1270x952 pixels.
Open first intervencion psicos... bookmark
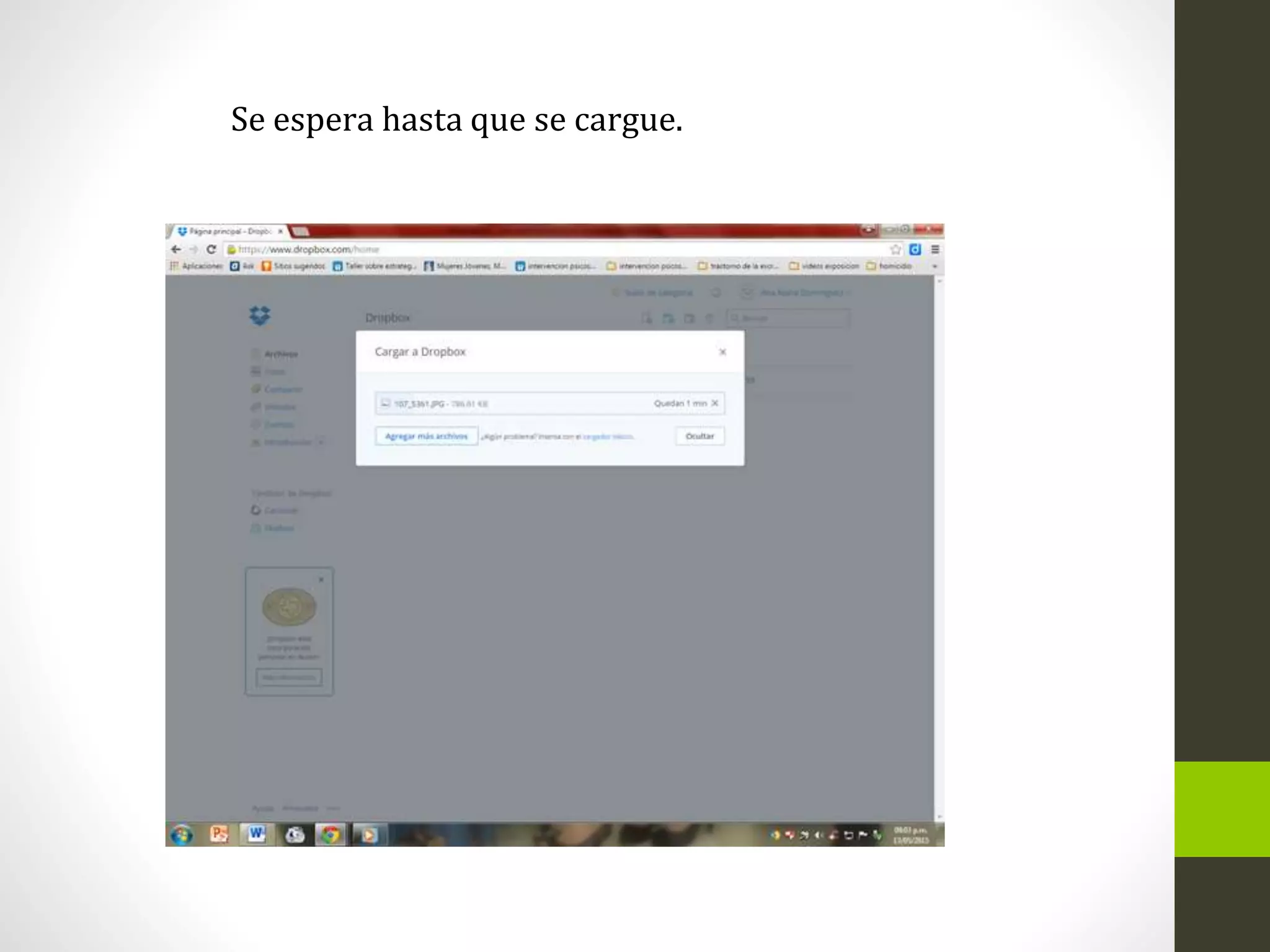(x=556, y=266)
